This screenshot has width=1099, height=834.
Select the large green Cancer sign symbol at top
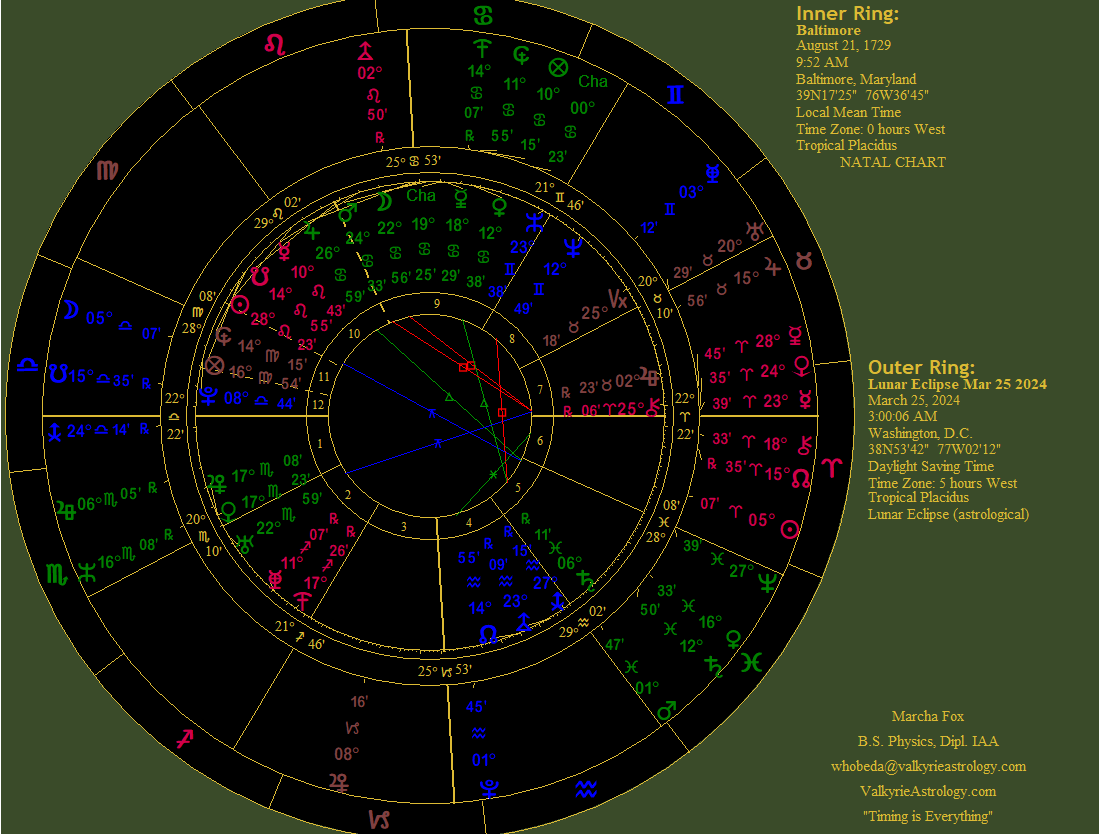(x=484, y=16)
